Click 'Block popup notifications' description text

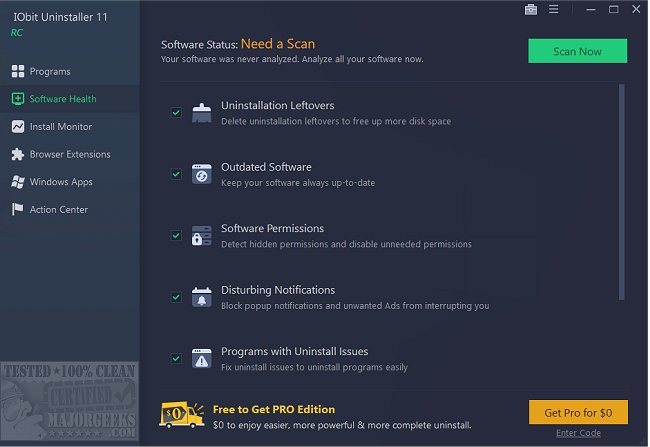356,306
